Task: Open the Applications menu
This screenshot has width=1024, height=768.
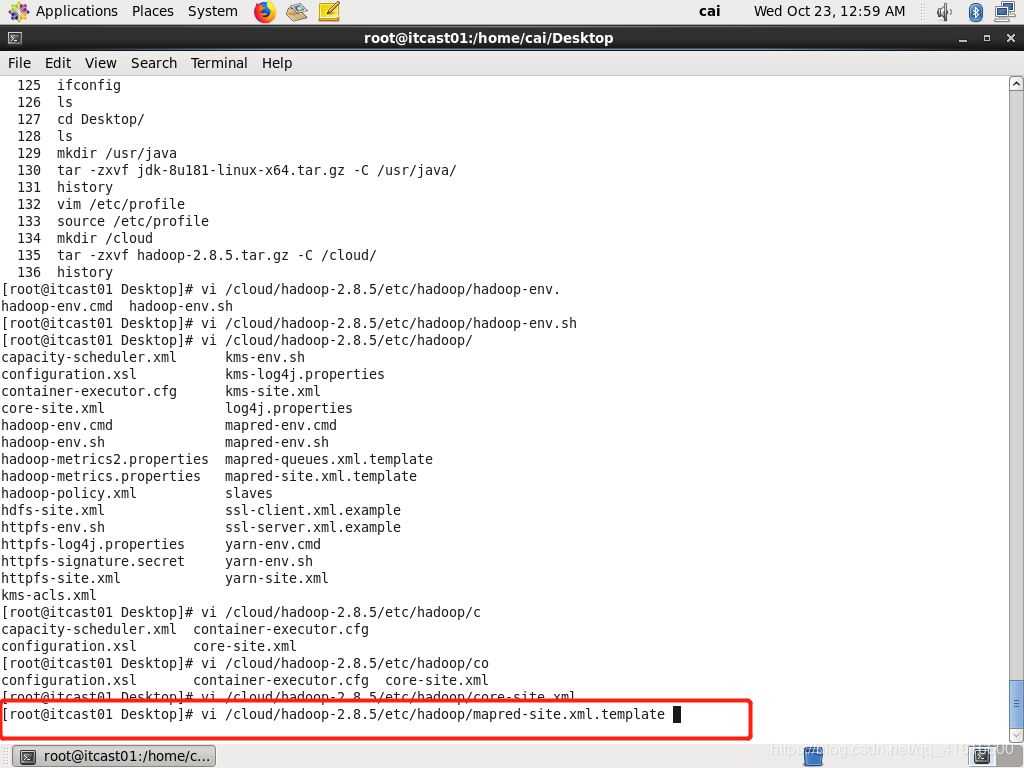Action: click(x=65, y=12)
